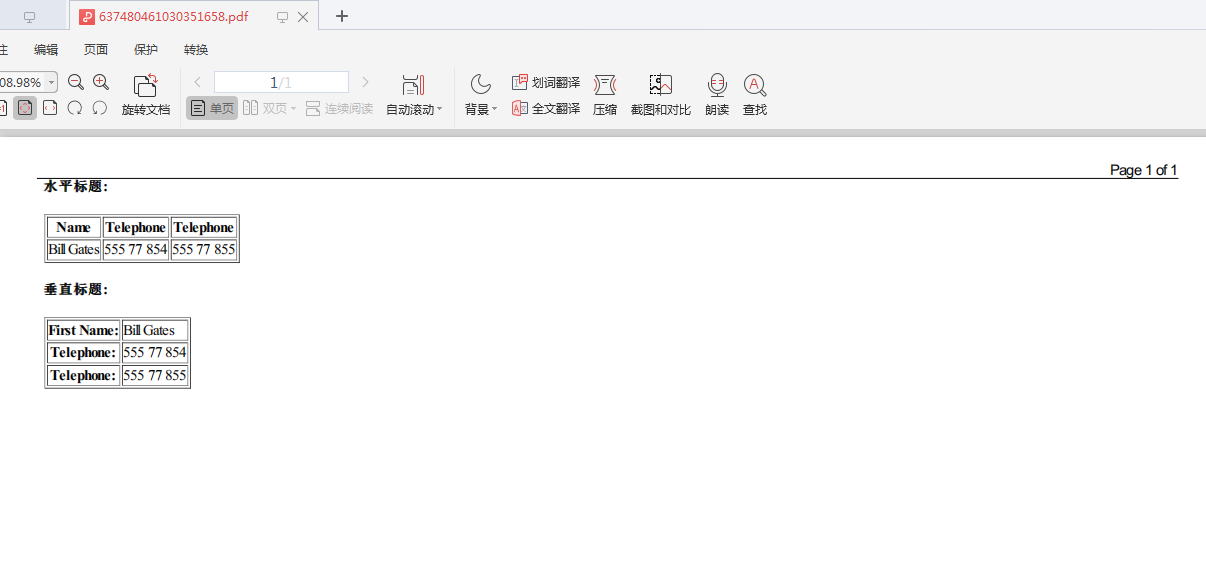Expand the 双页 dropdown arrow
The height and width of the screenshot is (578, 1206).
[x=293, y=109]
